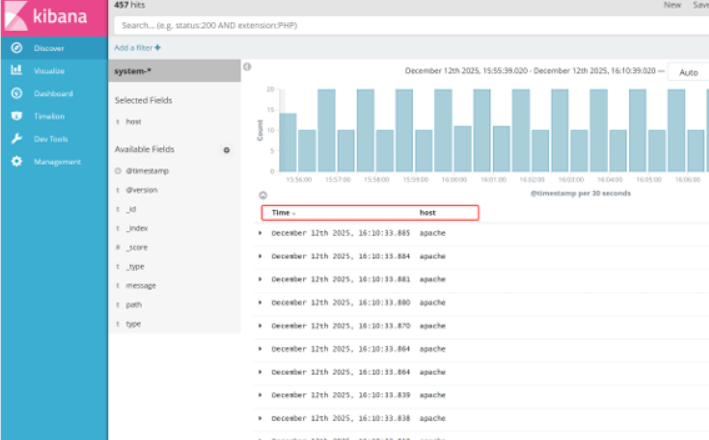
Task: Click the Available Fields settings gear
Action: click(x=227, y=150)
